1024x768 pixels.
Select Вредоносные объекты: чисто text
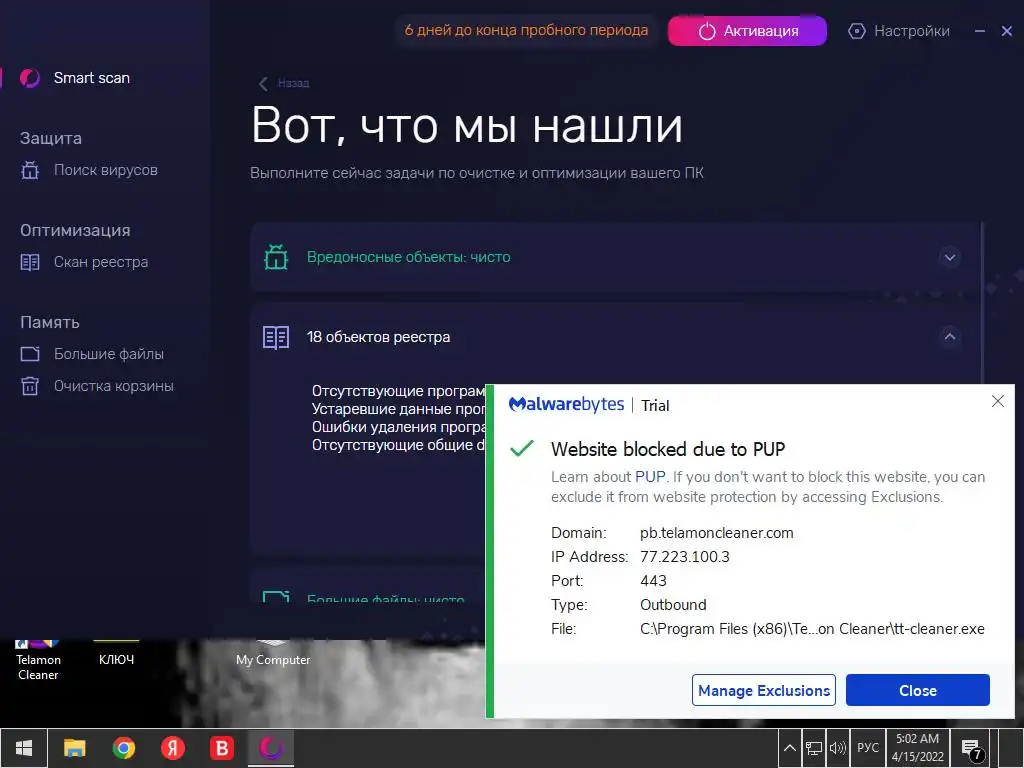(x=409, y=257)
